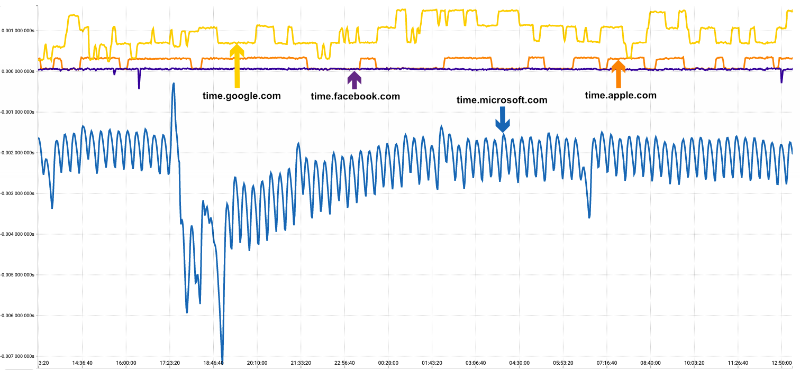The height and width of the screenshot is (370, 800).
Task: Click the 07:16:40 x-axis time label
Action: pyautogui.click(x=606, y=364)
